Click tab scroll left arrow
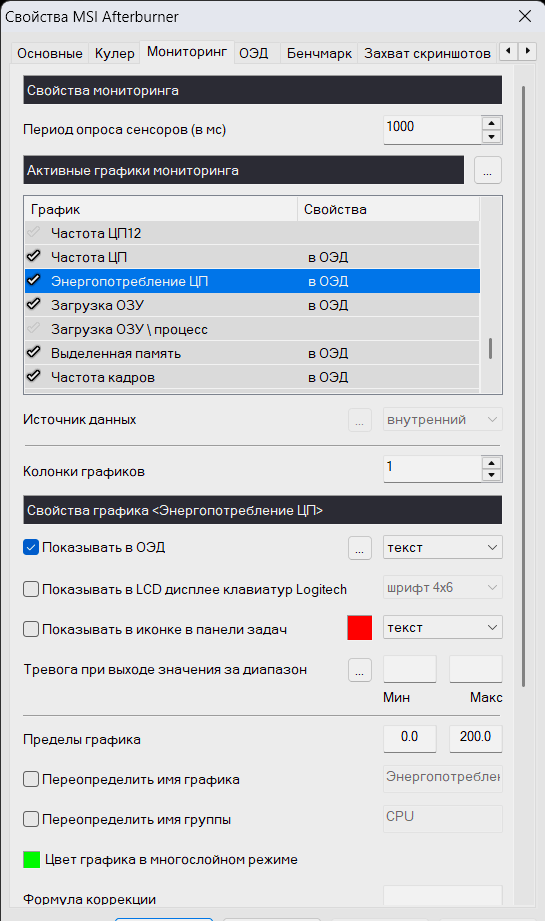Image resolution: width=545 pixels, height=921 pixels. [509, 51]
